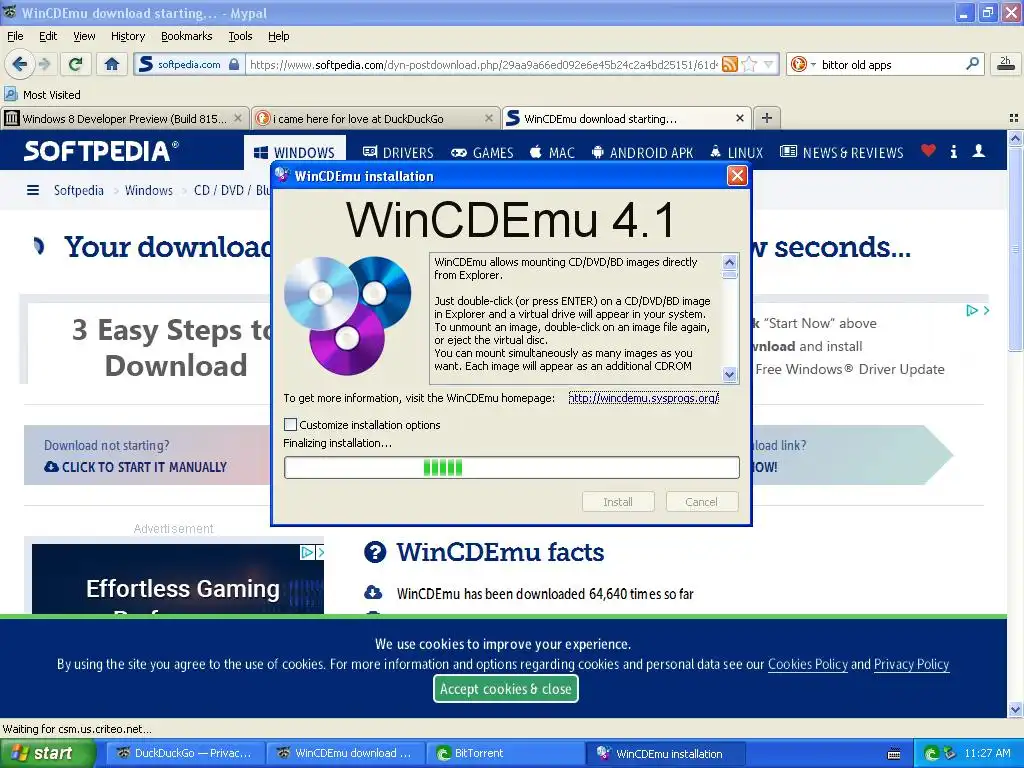Click the info icon in Softpedia header
The height and width of the screenshot is (768, 1024).
(953, 152)
